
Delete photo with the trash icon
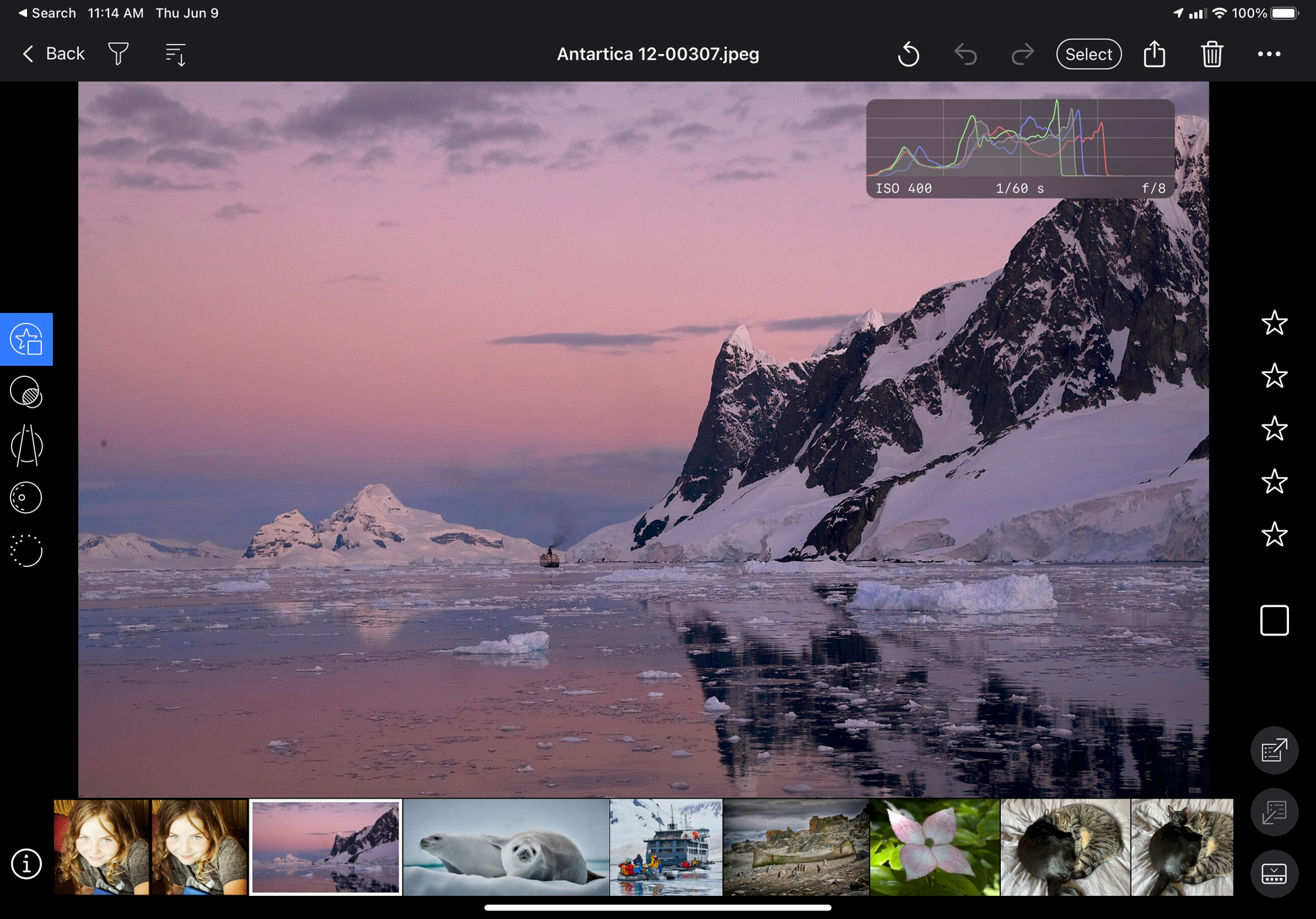[1211, 54]
